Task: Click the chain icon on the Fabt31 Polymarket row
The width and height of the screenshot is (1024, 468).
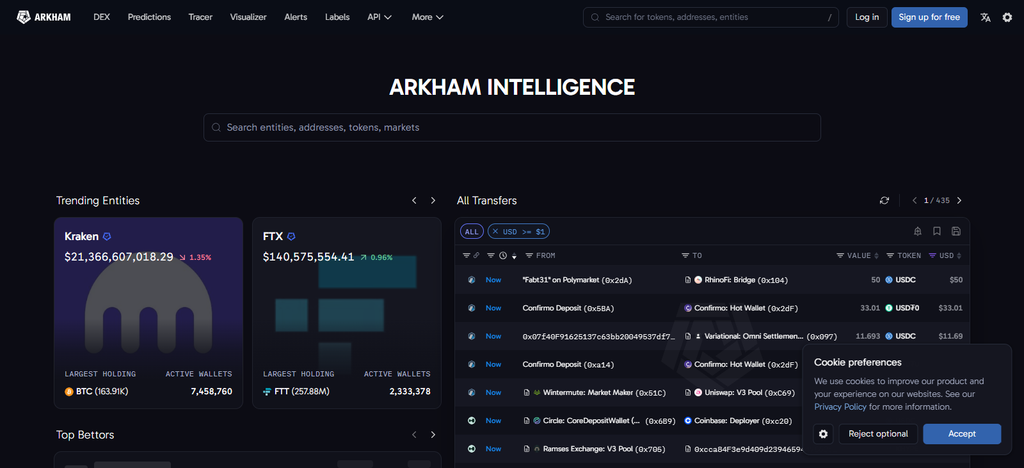Action: coord(472,279)
